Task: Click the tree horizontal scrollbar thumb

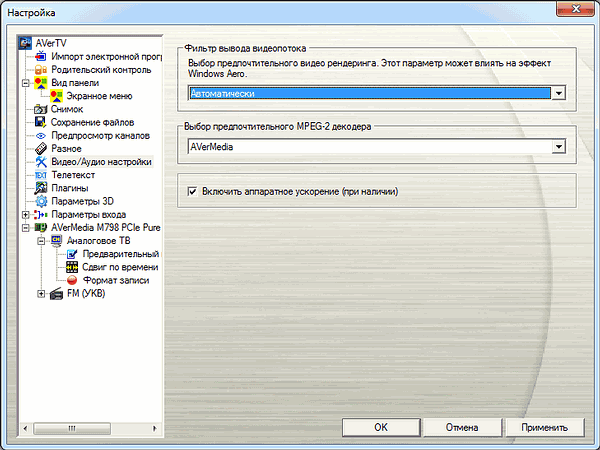Action: click(x=72, y=428)
